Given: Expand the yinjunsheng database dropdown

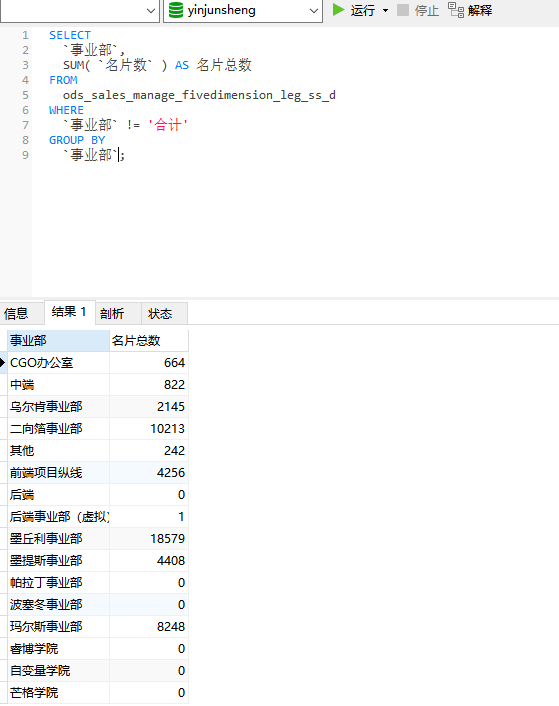Looking at the screenshot, I should [x=314, y=11].
